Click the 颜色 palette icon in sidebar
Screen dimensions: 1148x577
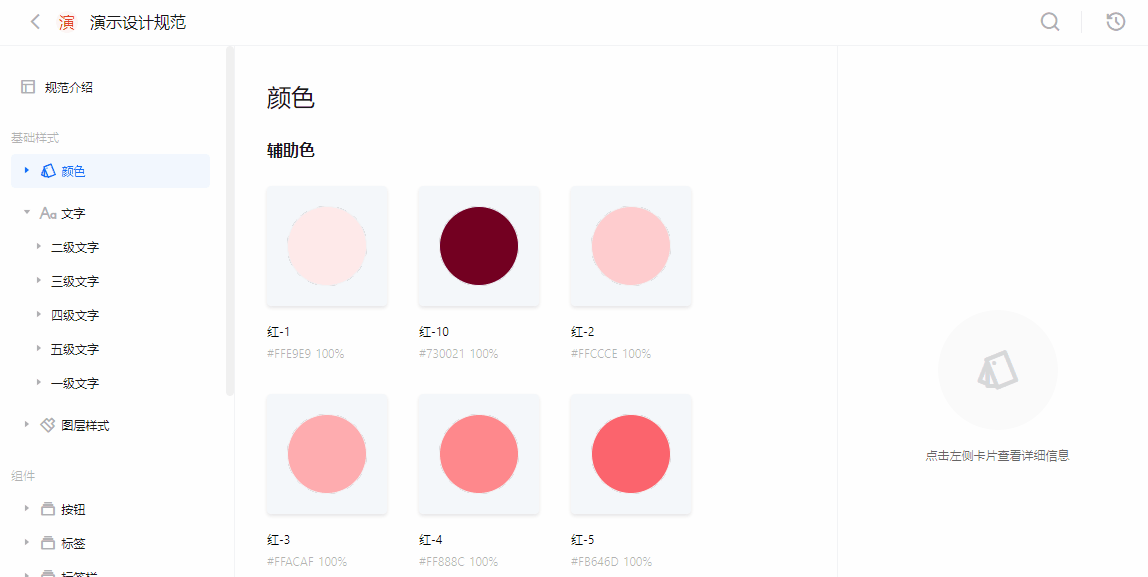(48, 171)
